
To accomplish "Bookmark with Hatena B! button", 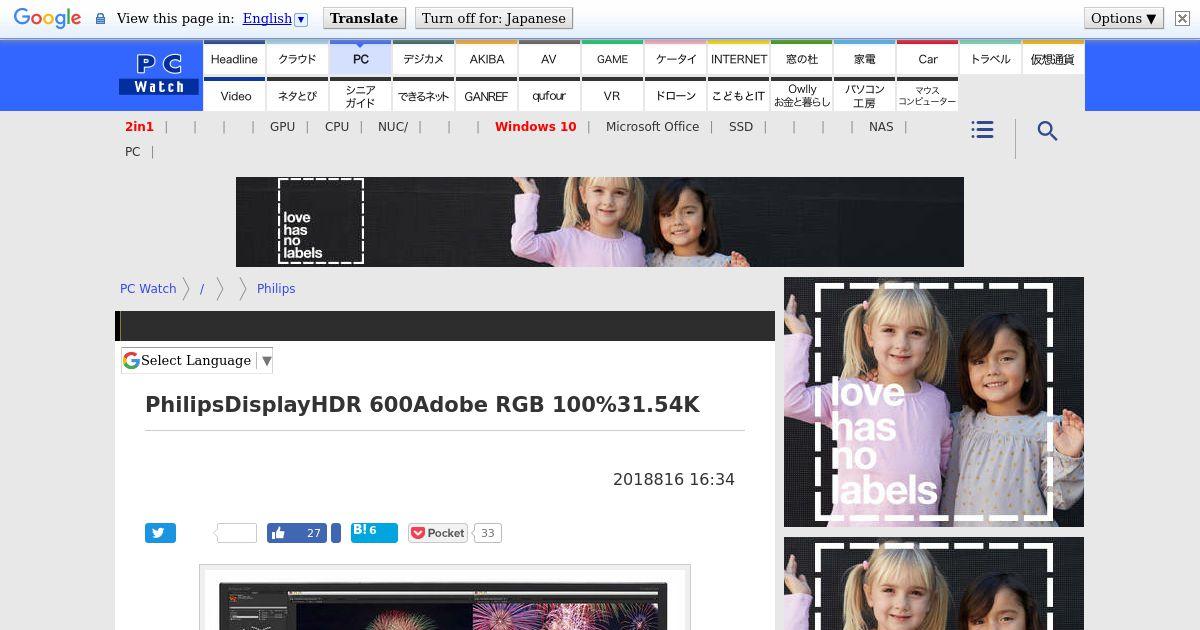I will [x=374, y=532].
